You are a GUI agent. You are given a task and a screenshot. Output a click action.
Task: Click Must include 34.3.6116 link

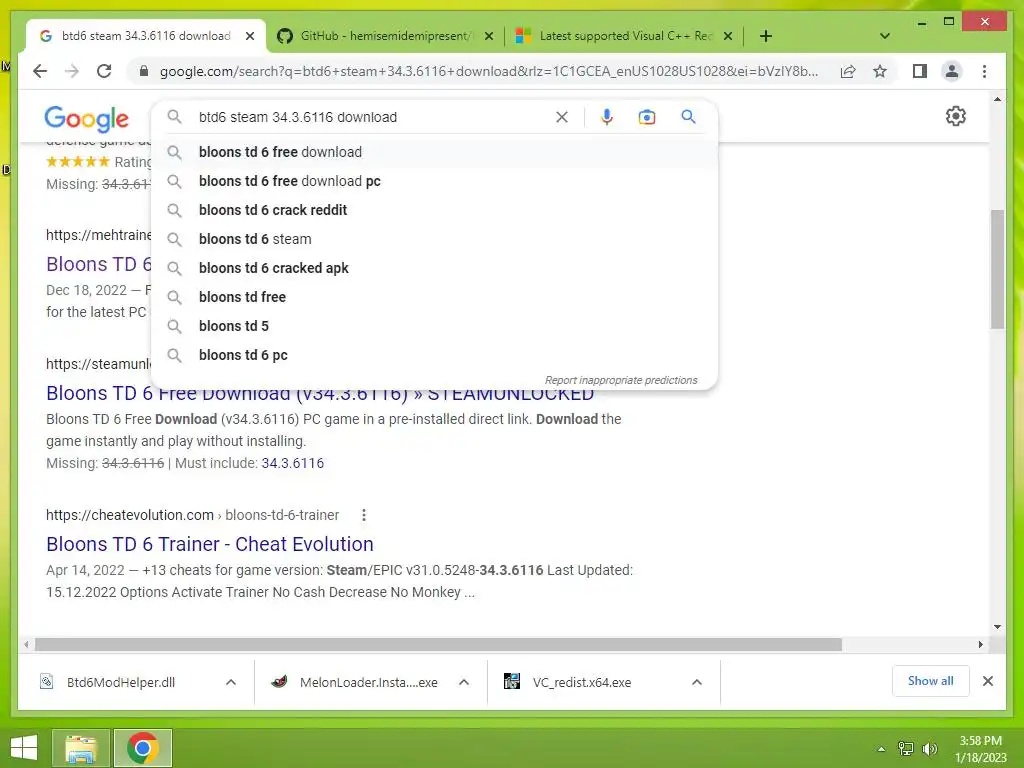(x=293, y=463)
